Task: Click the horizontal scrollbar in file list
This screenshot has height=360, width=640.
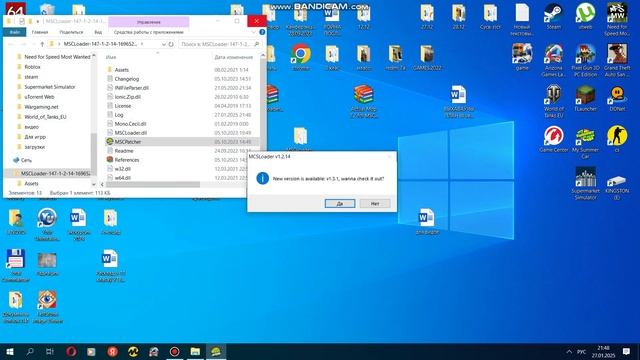Action: coord(153,184)
